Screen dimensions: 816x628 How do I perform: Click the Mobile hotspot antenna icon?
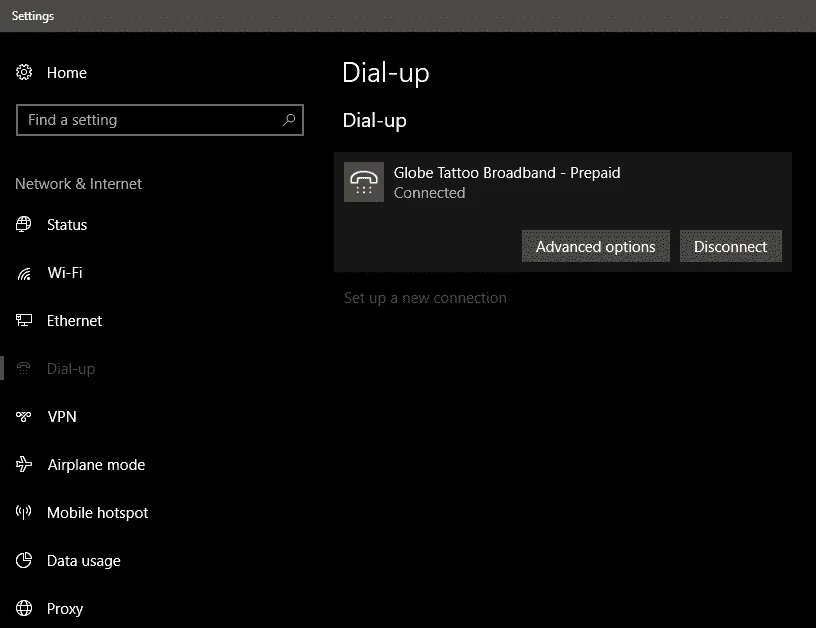(23, 512)
